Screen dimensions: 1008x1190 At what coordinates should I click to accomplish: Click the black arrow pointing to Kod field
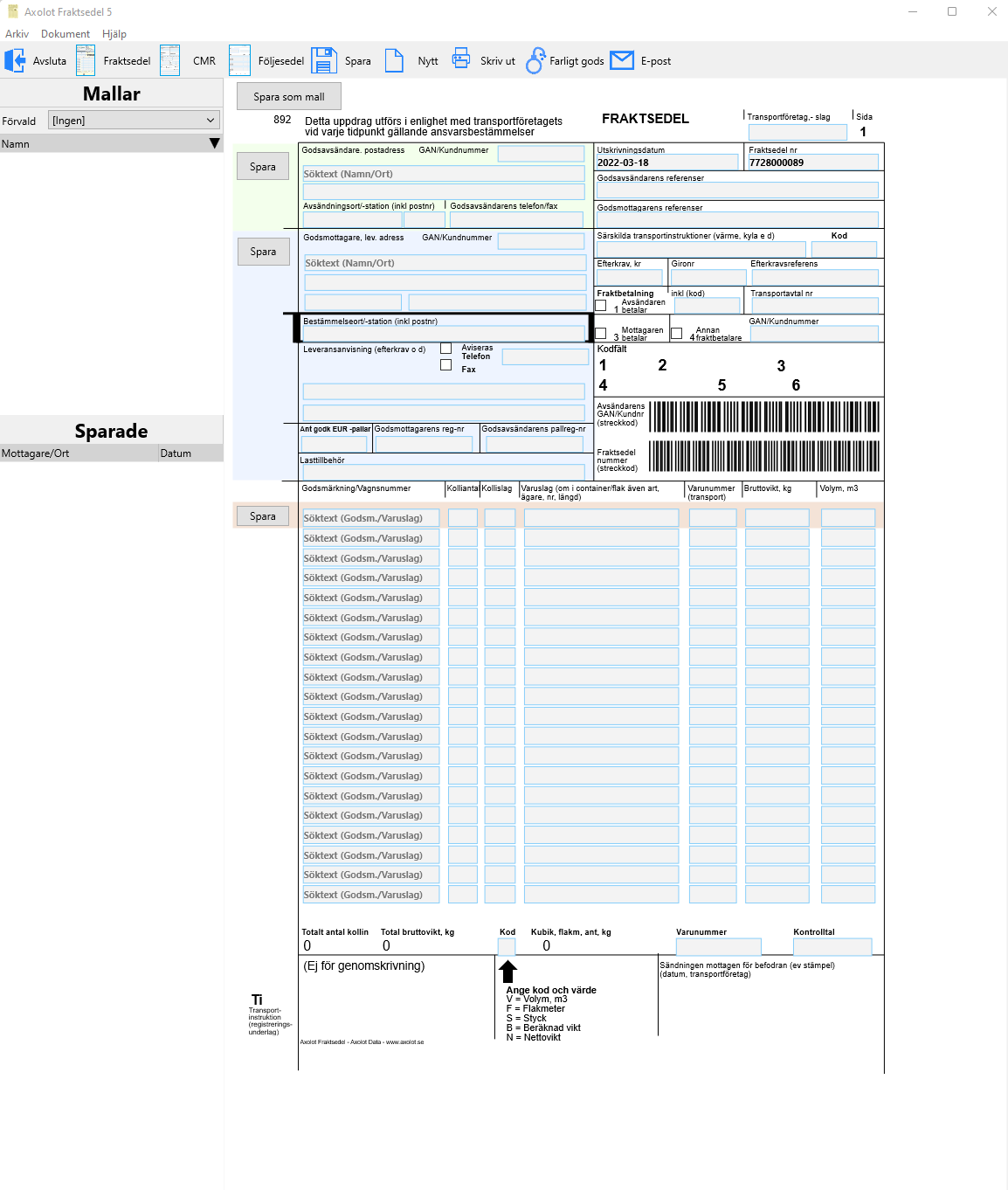507,972
